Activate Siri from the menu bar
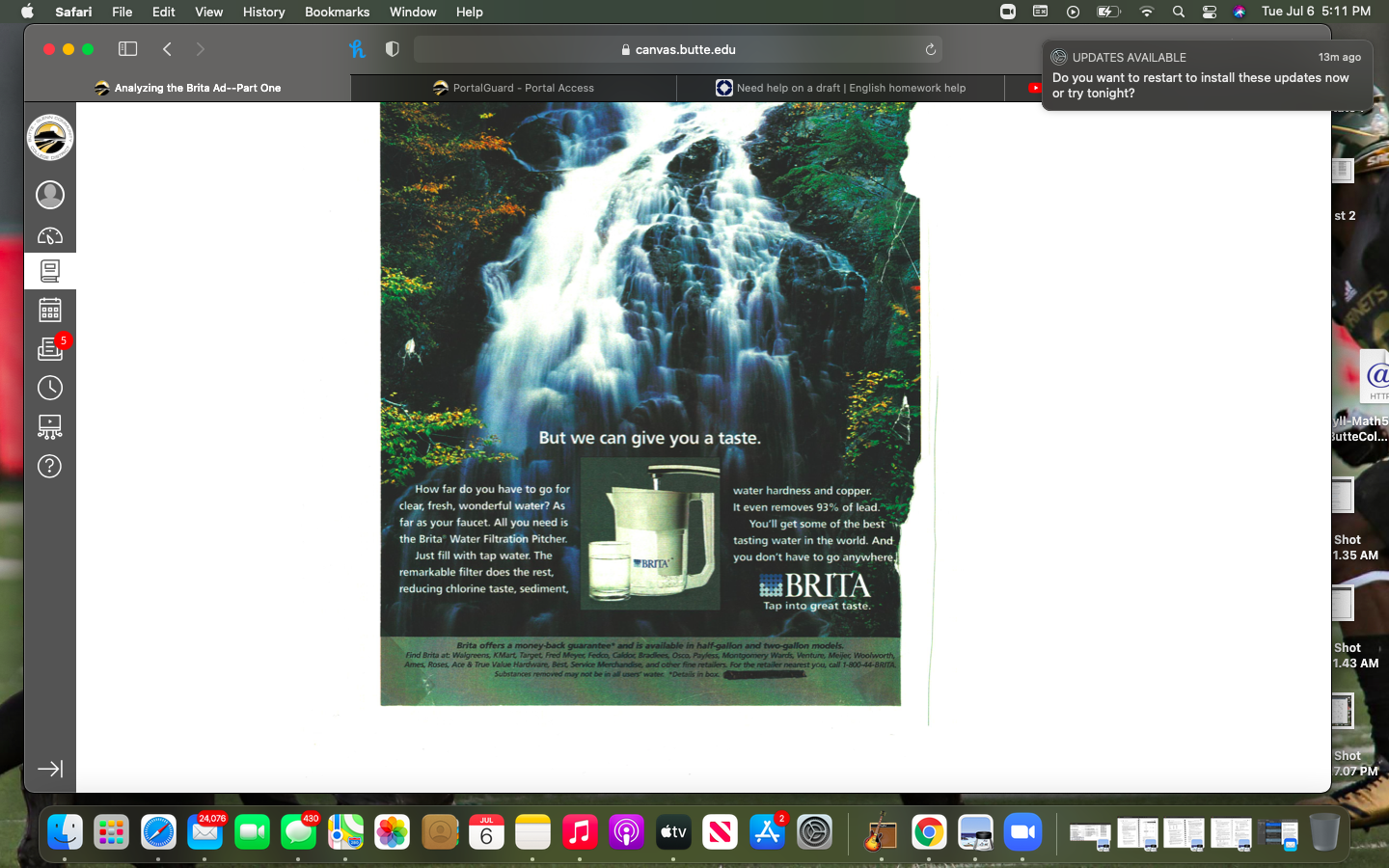 click(x=1239, y=12)
